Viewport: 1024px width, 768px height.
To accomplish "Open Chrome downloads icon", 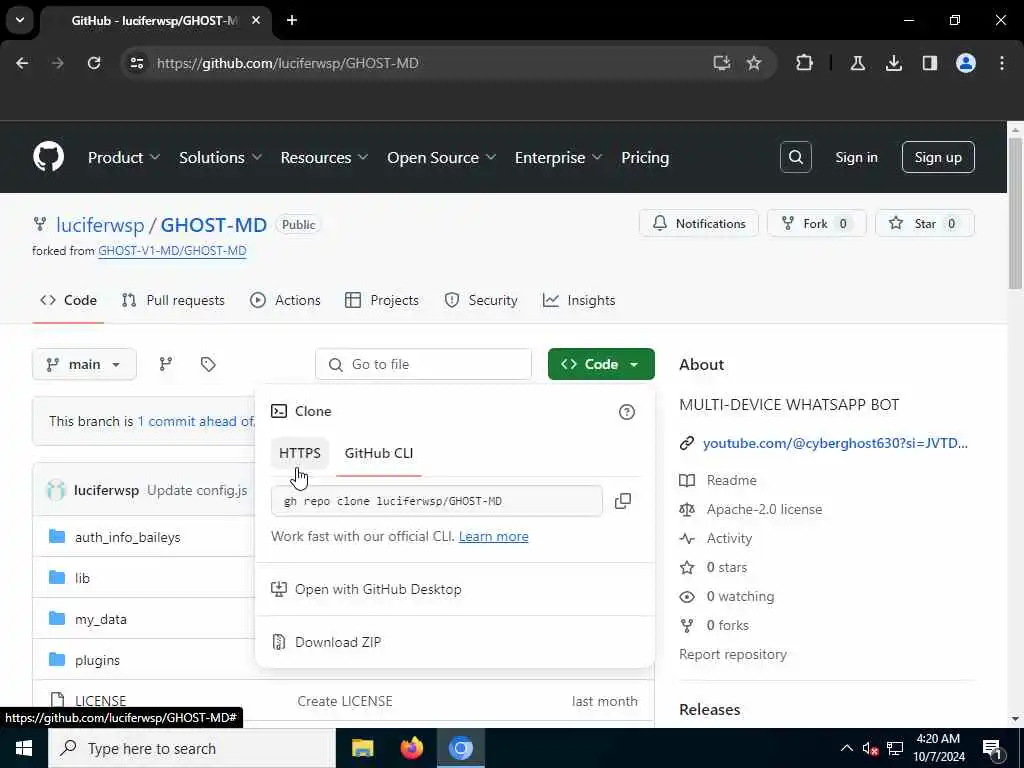I will pyautogui.click(x=893, y=63).
